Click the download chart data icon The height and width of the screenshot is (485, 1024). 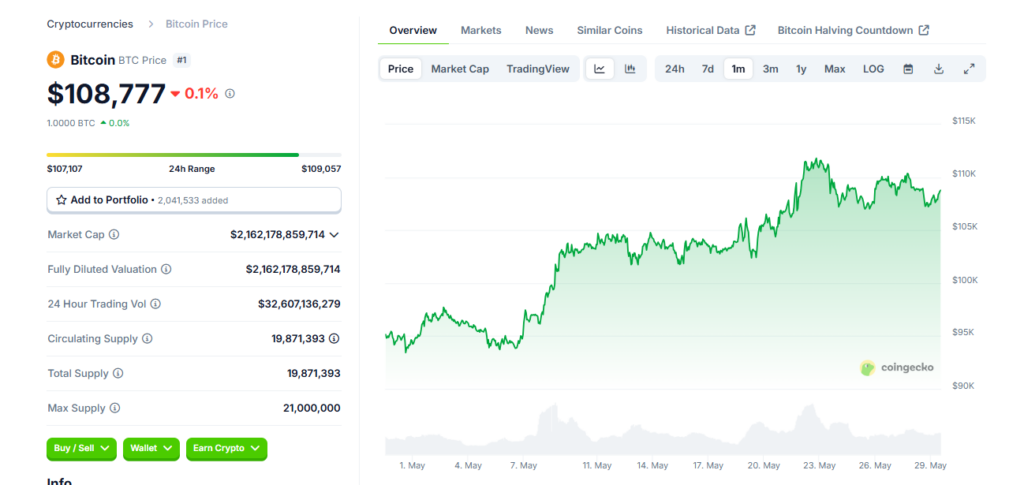(938, 69)
